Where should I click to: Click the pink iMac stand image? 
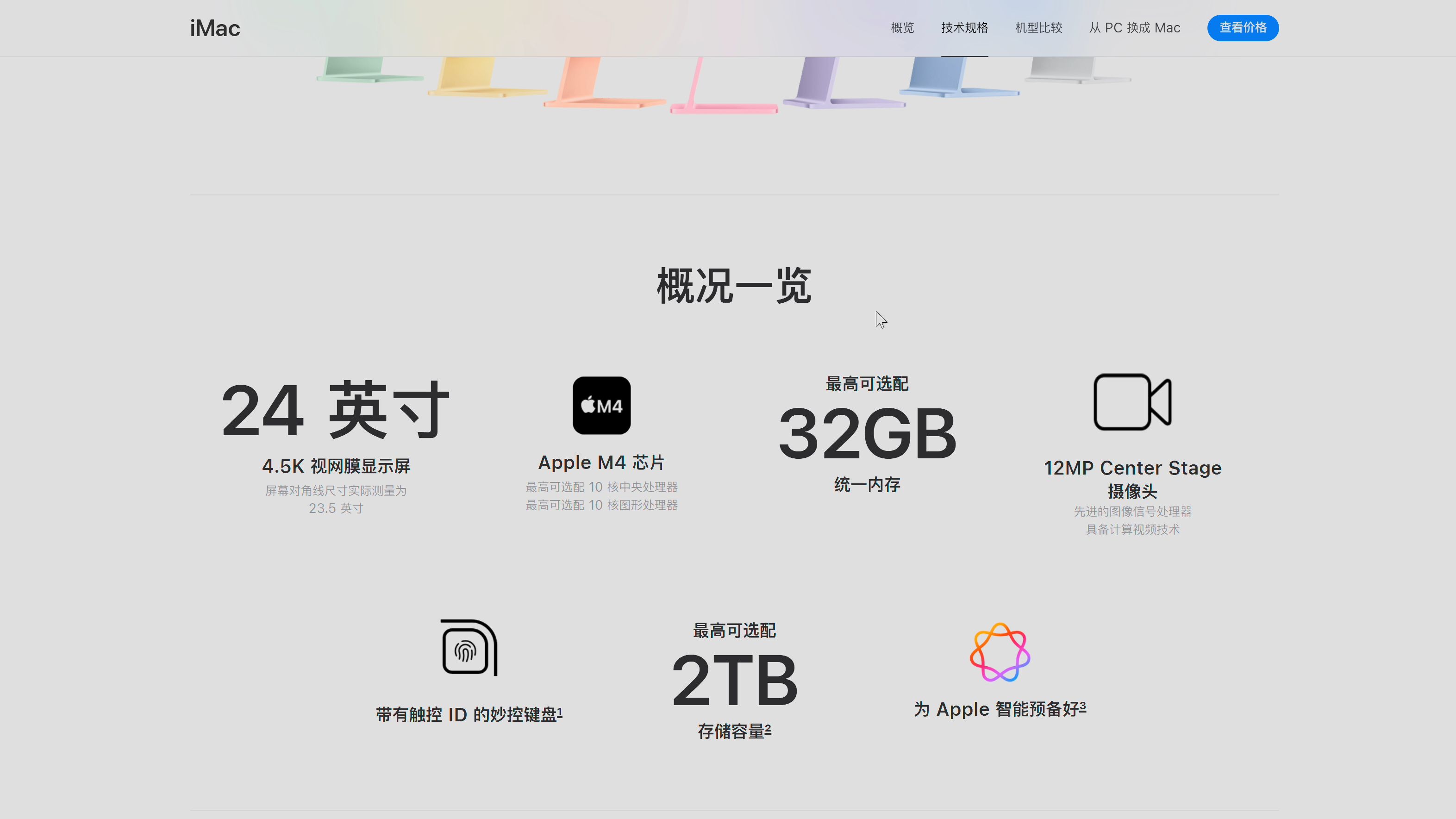[724, 85]
